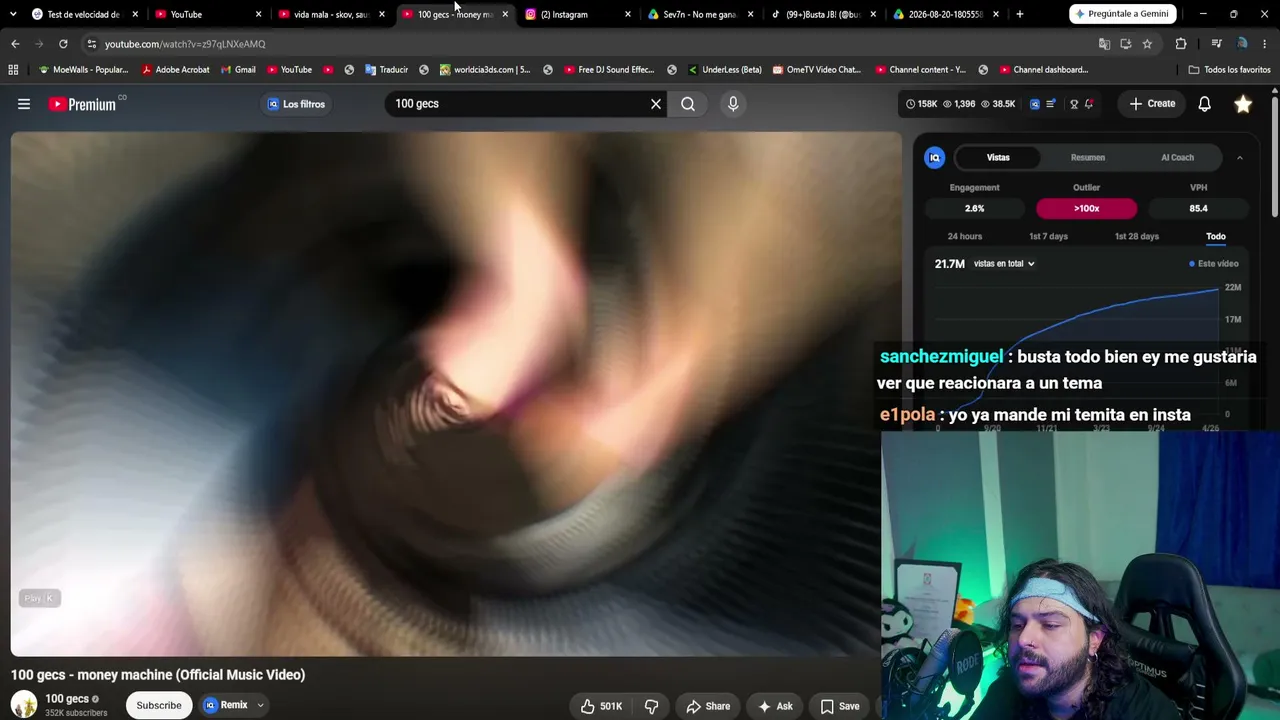
Task: Select the 1st 7 days range
Action: pyautogui.click(x=1048, y=236)
